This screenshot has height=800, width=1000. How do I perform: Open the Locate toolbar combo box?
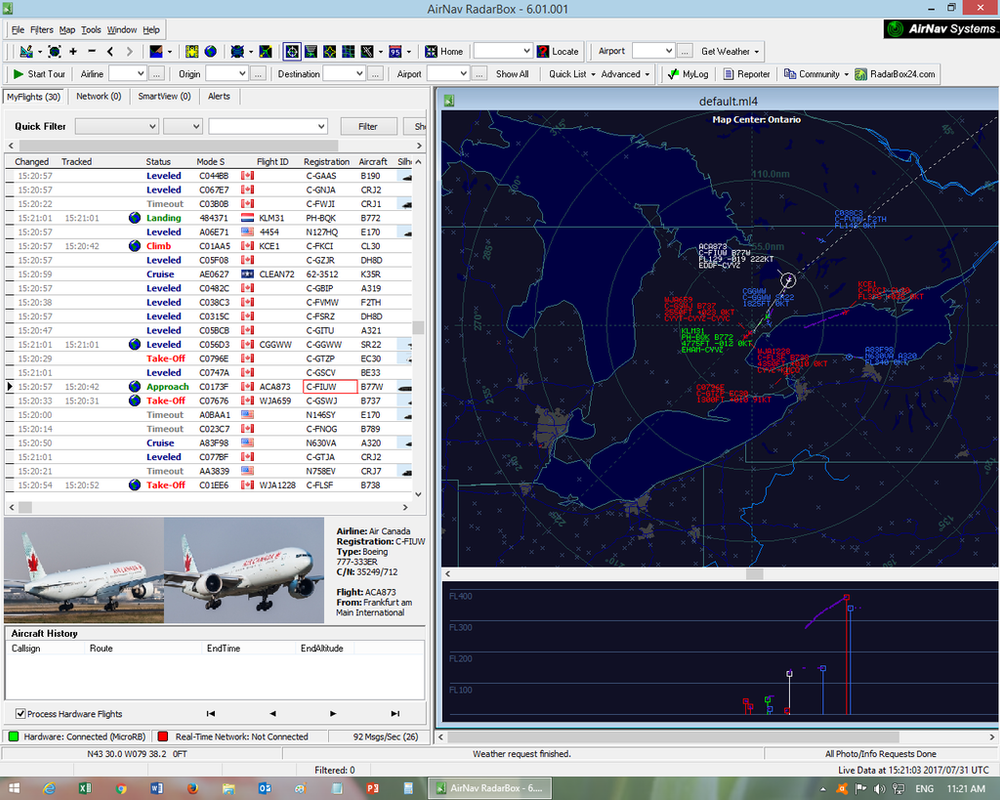click(503, 51)
